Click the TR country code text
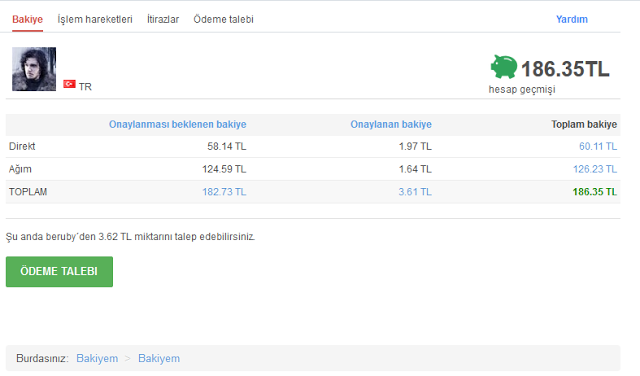The width and height of the screenshot is (640, 376). [x=85, y=87]
